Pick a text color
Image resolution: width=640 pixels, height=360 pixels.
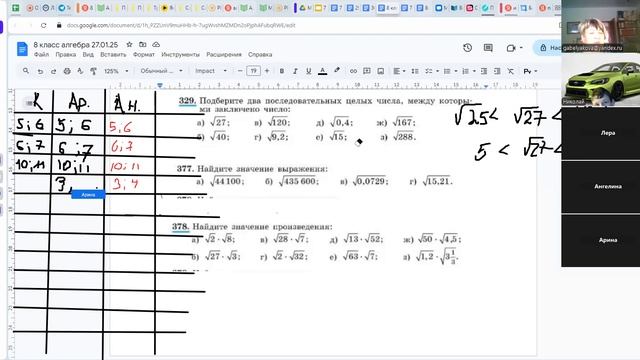(322, 71)
